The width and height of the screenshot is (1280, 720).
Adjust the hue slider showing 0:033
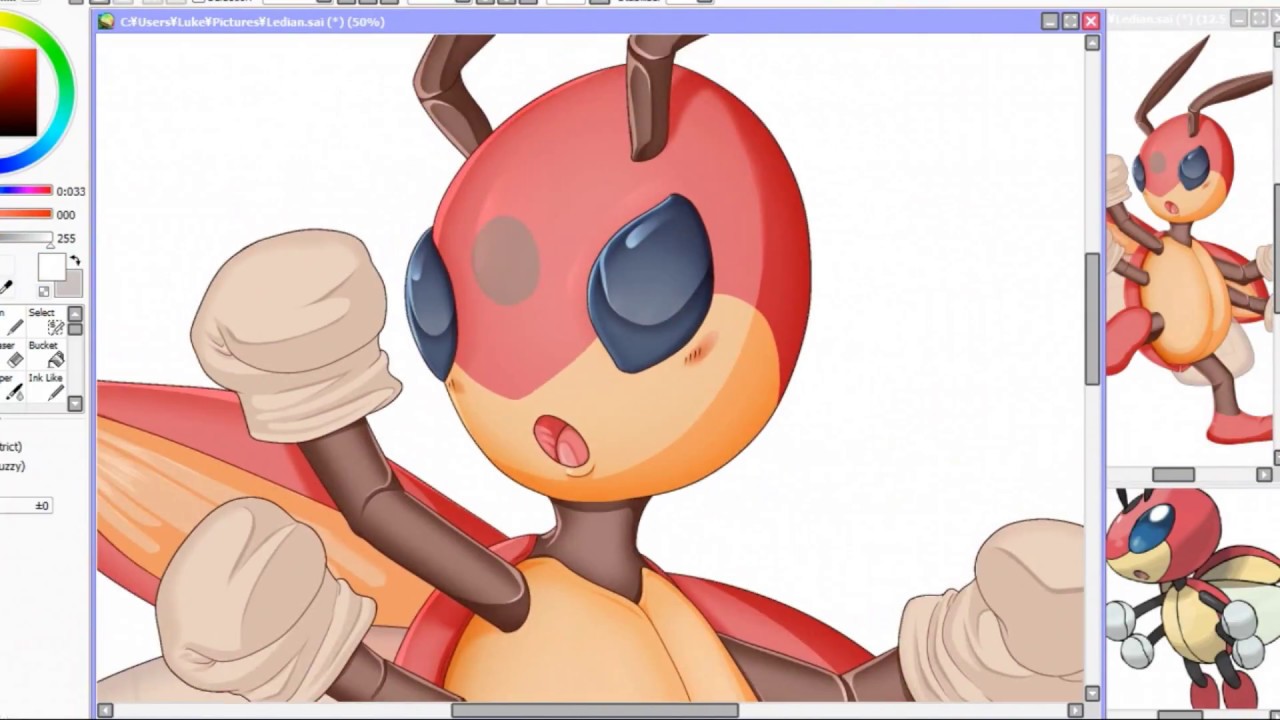26,191
